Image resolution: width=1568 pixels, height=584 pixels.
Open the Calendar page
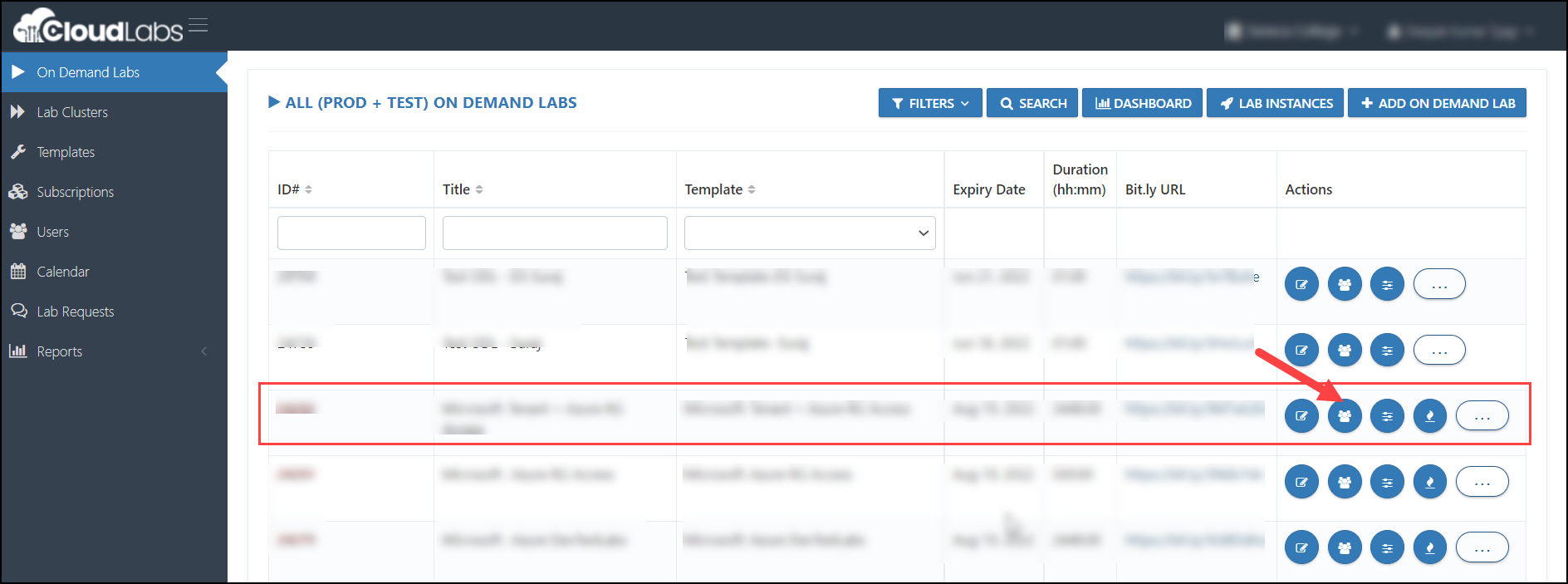point(63,272)
